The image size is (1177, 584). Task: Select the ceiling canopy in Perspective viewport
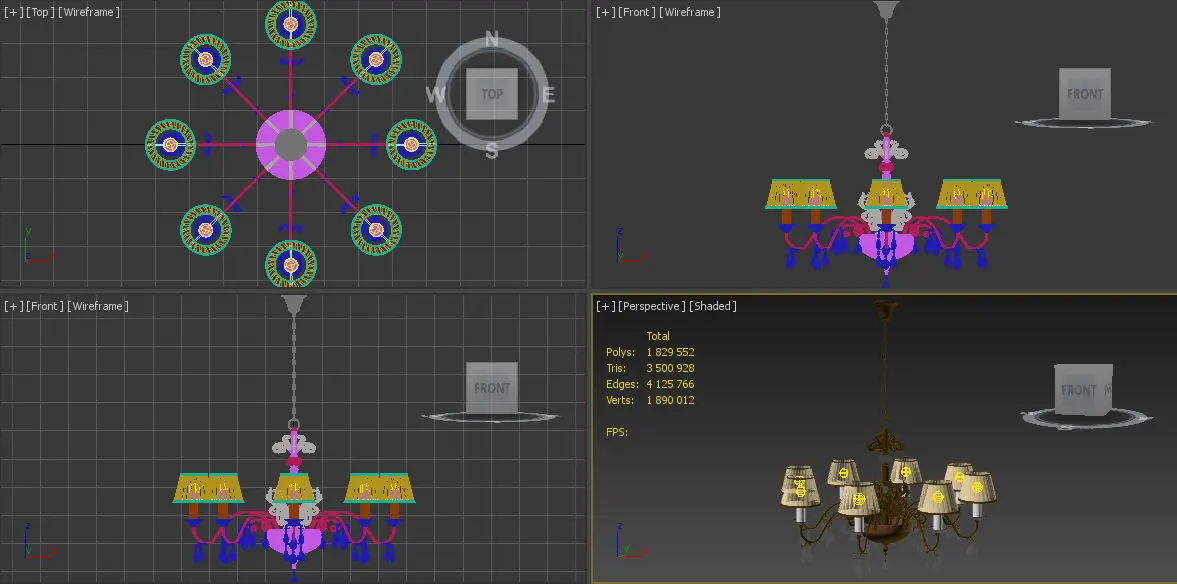pos(886,308)
